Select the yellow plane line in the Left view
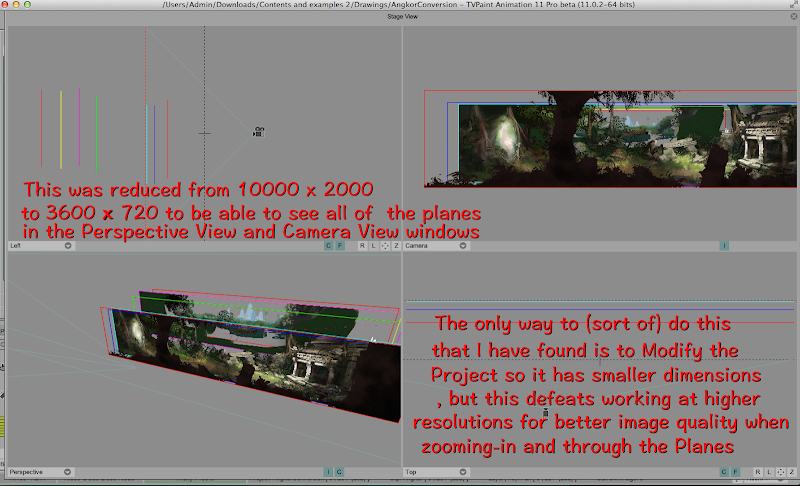This screenshot has width=800, height=486. point(61,130)
